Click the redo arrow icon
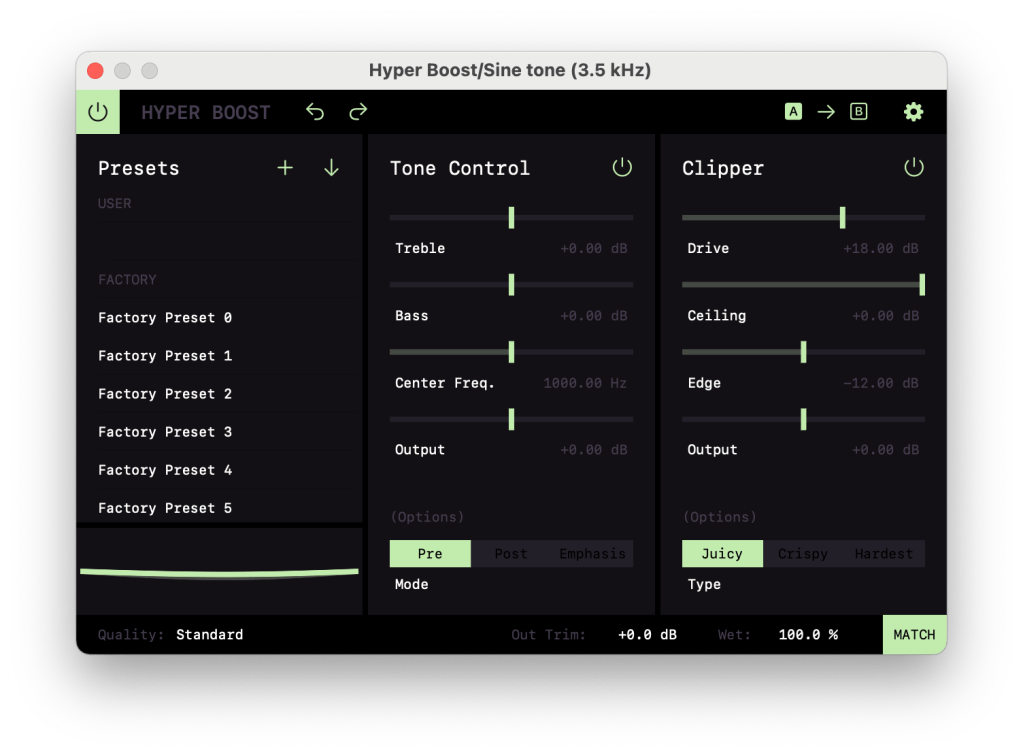The image size is (1023, 755). pos(358,112)
